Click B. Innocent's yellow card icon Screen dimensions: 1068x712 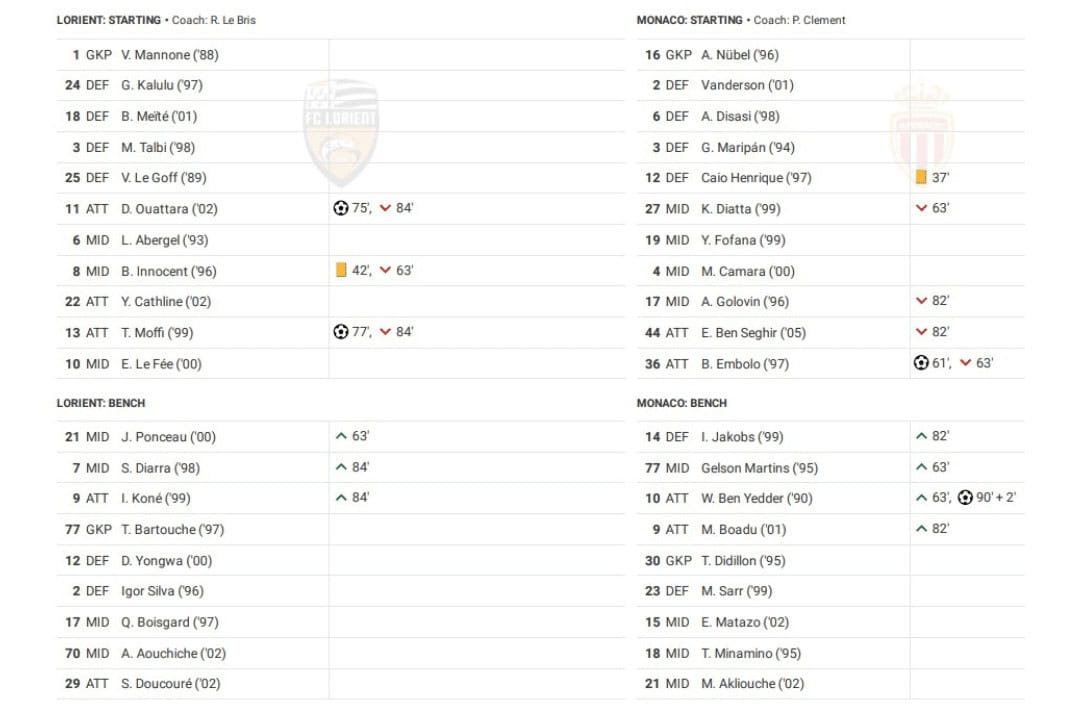(x=341, y=270)
